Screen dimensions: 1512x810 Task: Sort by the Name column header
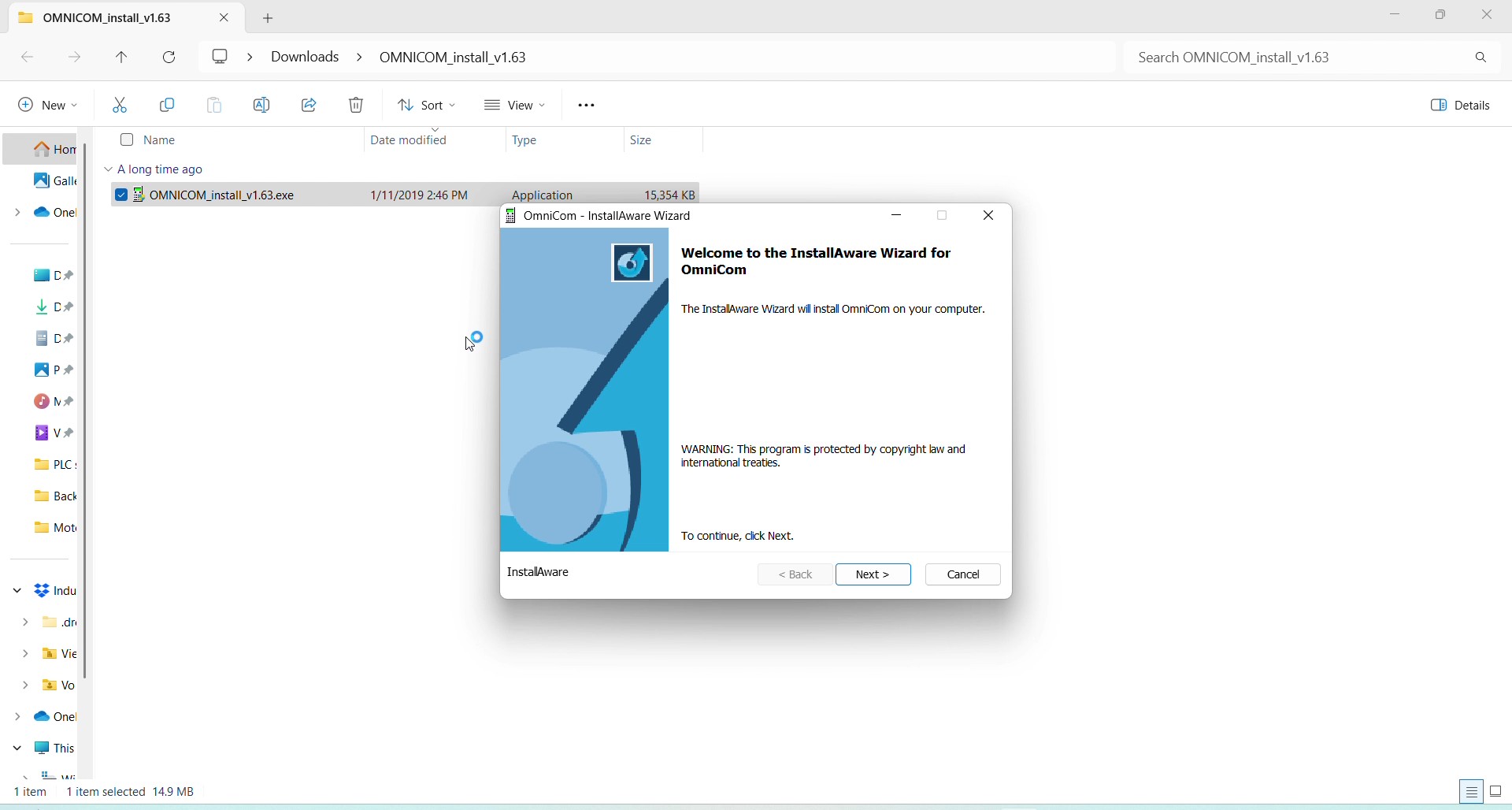click(161, 140)
